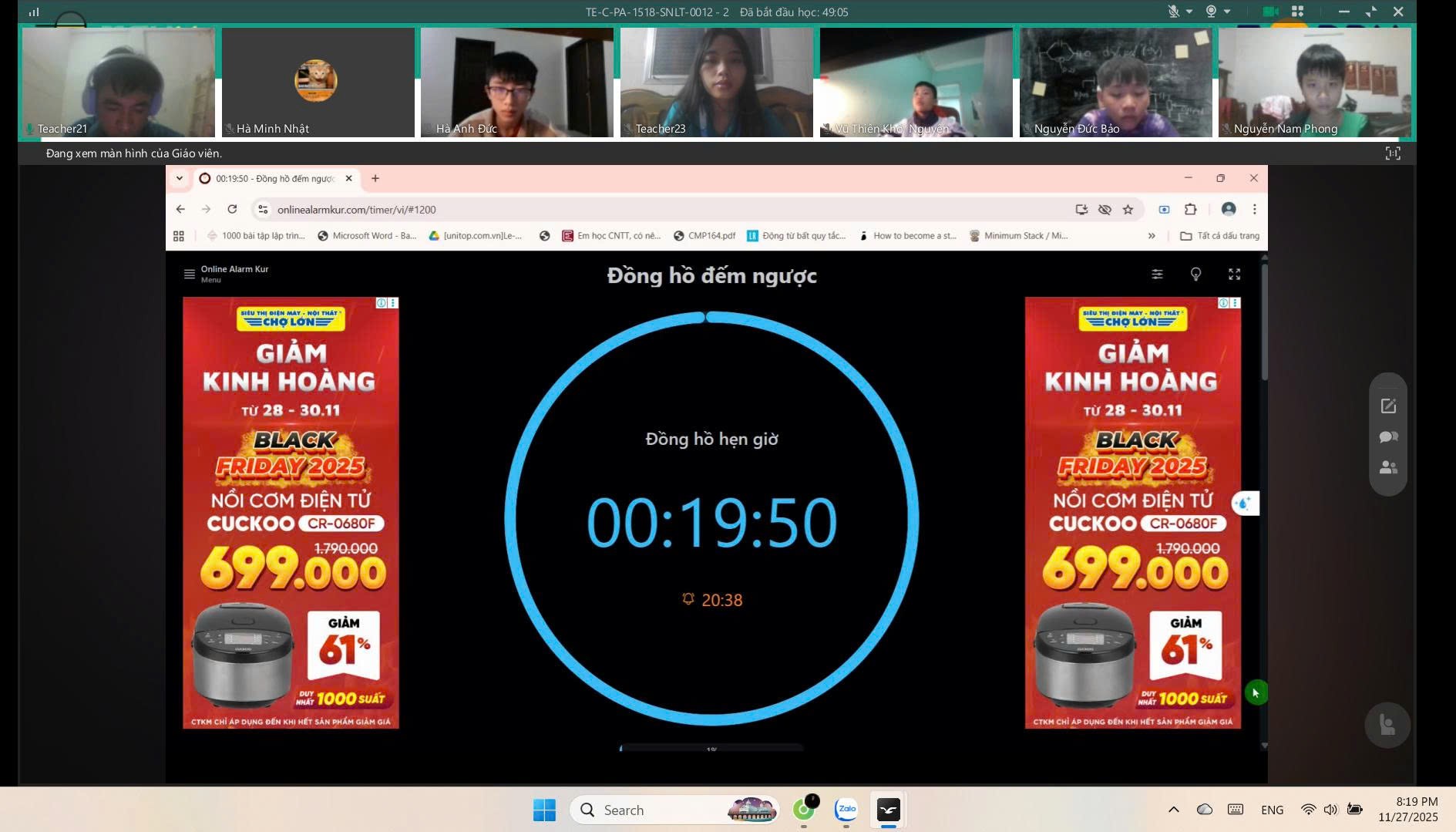Click Hà Anh Đức's video thumbnail

517,82
